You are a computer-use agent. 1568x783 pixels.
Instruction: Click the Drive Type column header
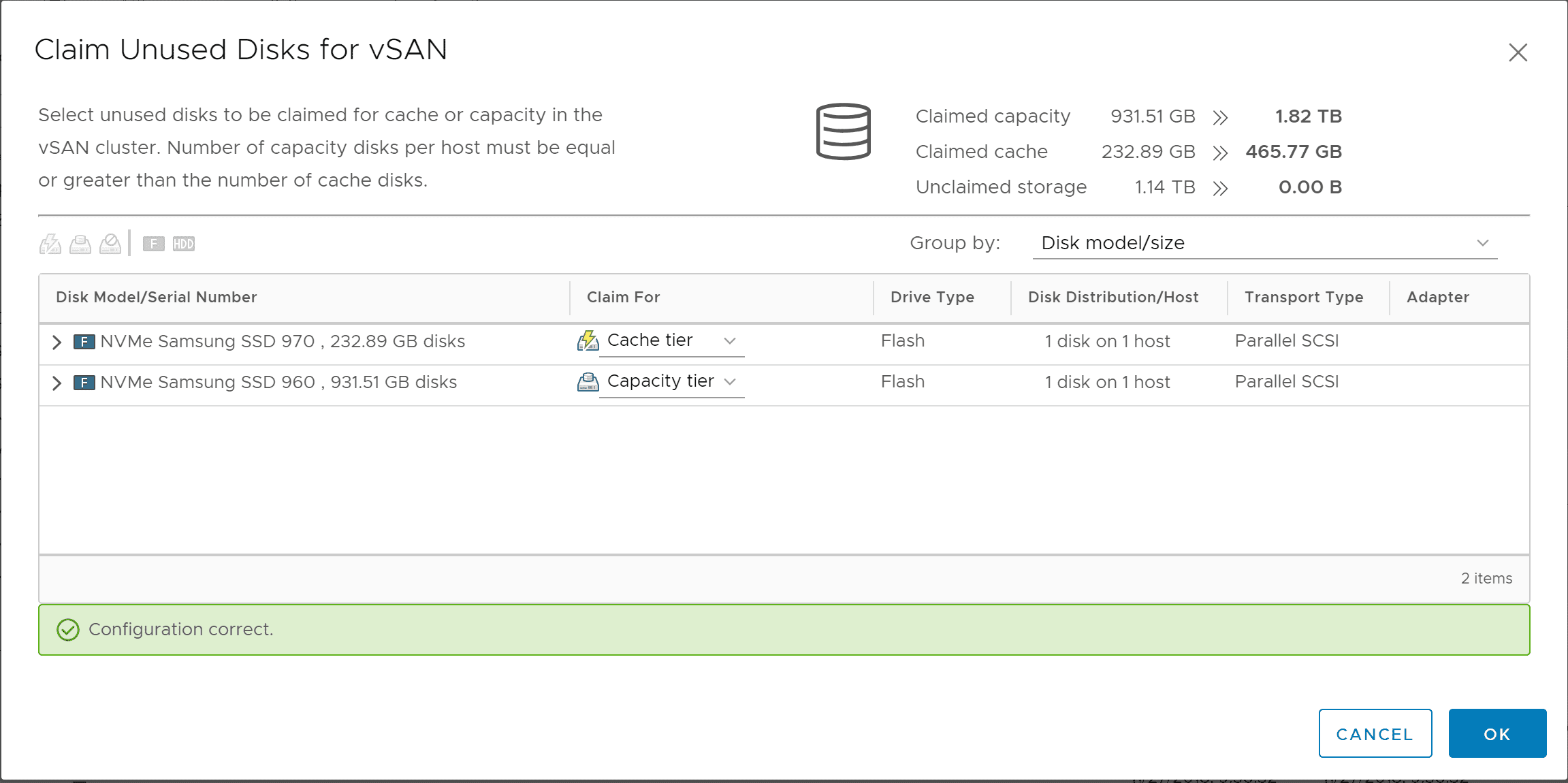click(932, 298)
